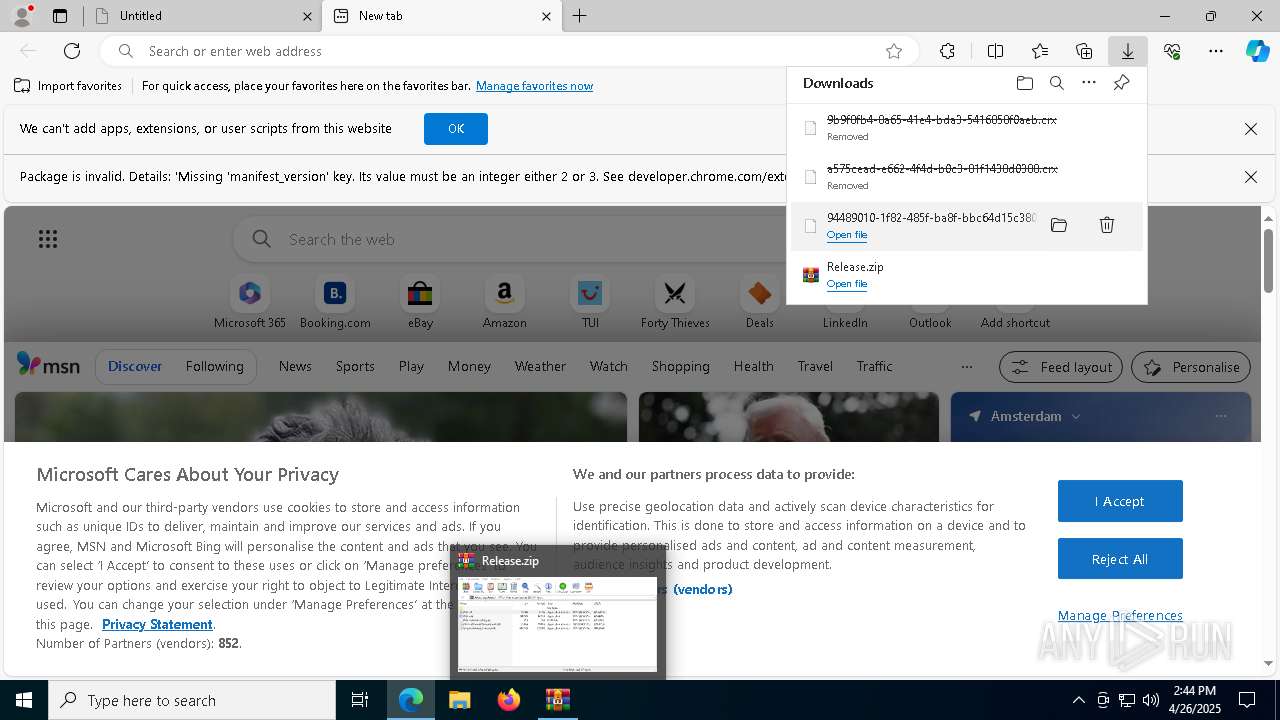This screenshot has width=1280, height=720.
Task: Select the Following feed tab
Action: point(214,366)
